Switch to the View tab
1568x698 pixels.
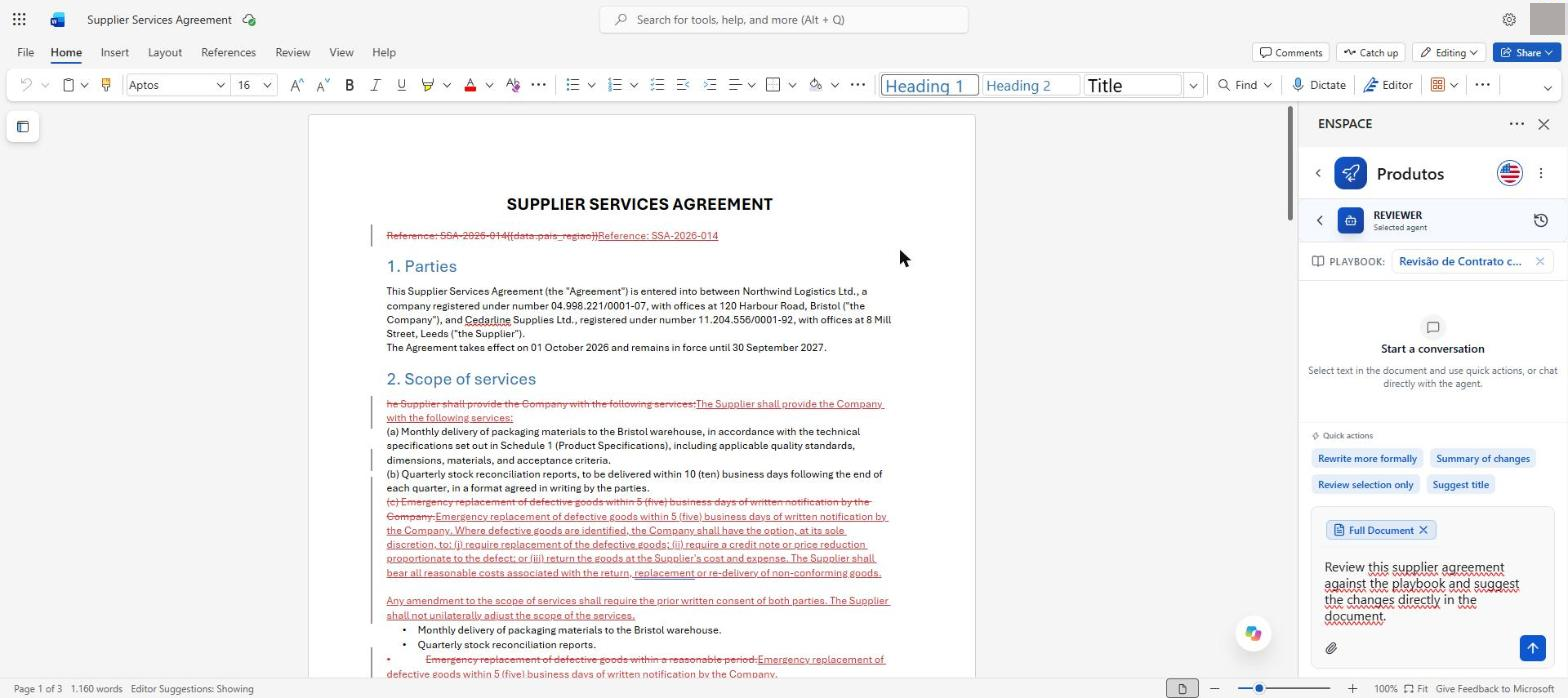(341, 52)
